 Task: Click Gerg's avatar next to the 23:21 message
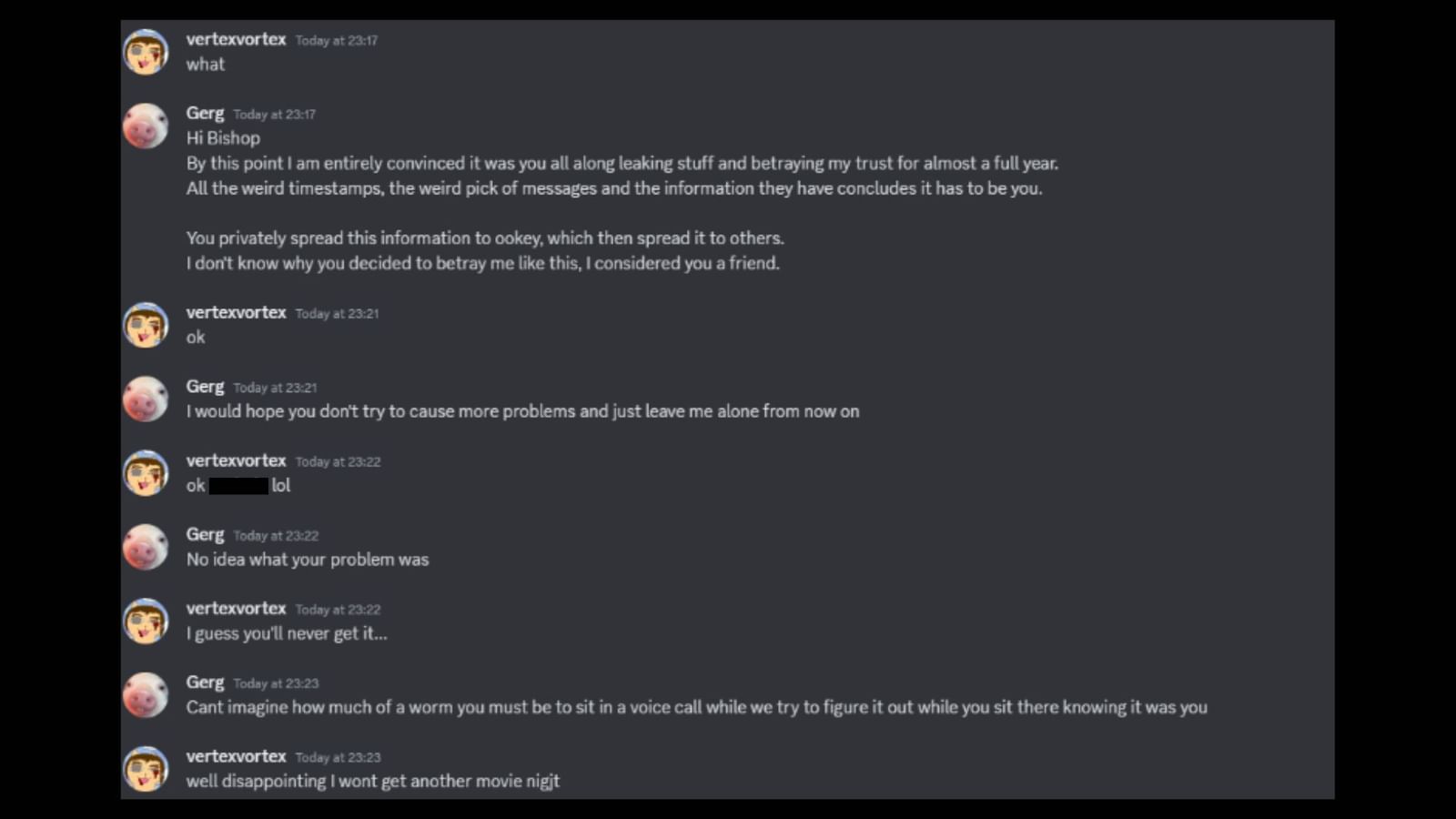[145, 399]
